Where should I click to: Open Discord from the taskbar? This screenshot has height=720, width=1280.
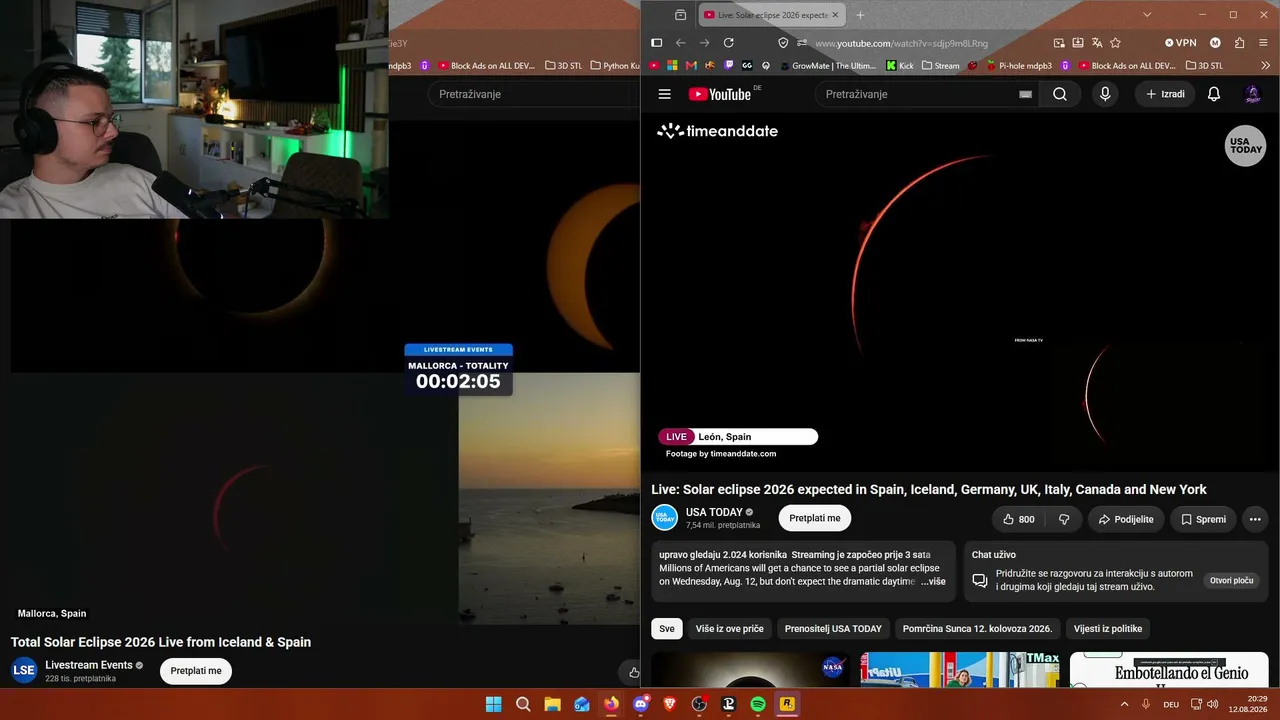pyautogui.click(x=640, y=704)
